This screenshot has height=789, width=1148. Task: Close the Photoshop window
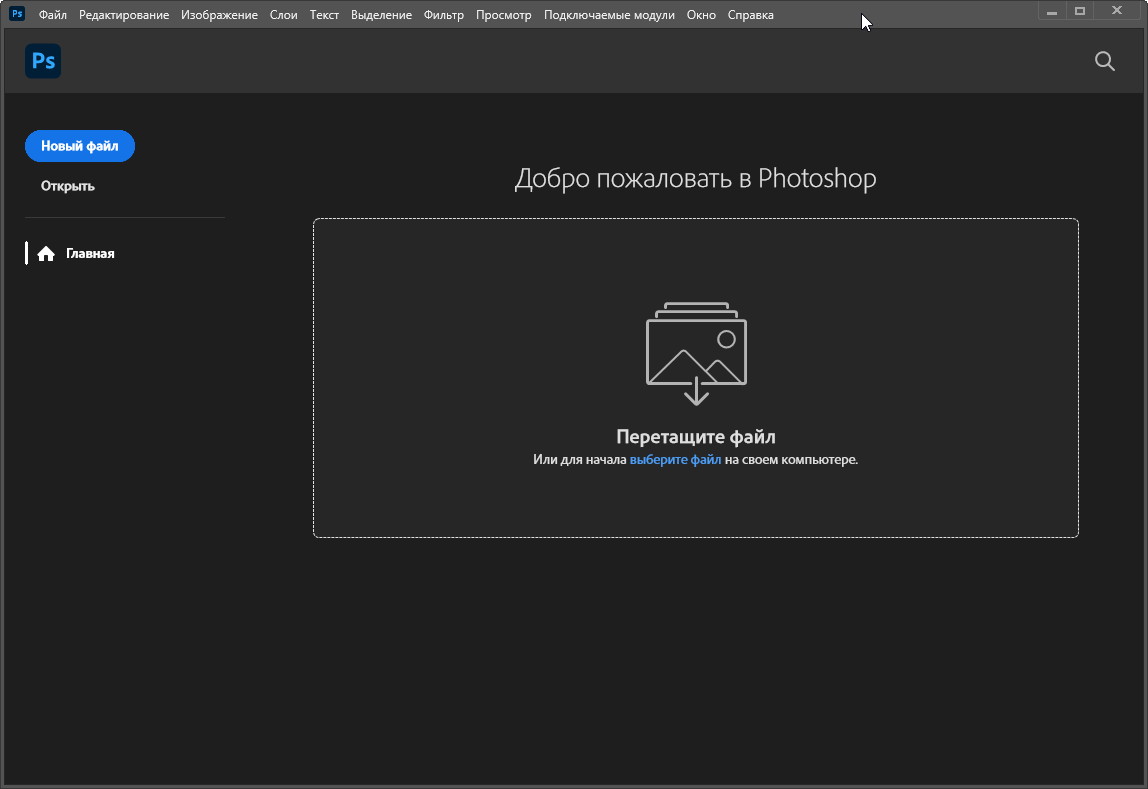[1117, 11]
